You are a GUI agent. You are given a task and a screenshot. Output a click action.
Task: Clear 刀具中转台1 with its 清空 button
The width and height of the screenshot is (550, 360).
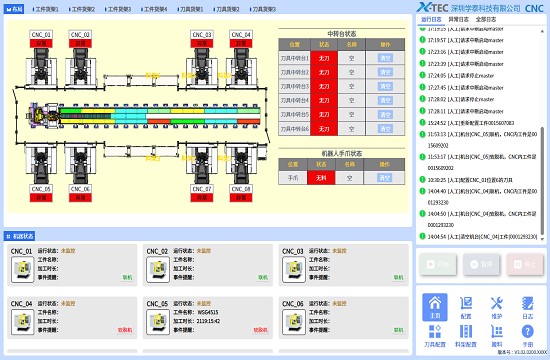(x=385, y=58)
